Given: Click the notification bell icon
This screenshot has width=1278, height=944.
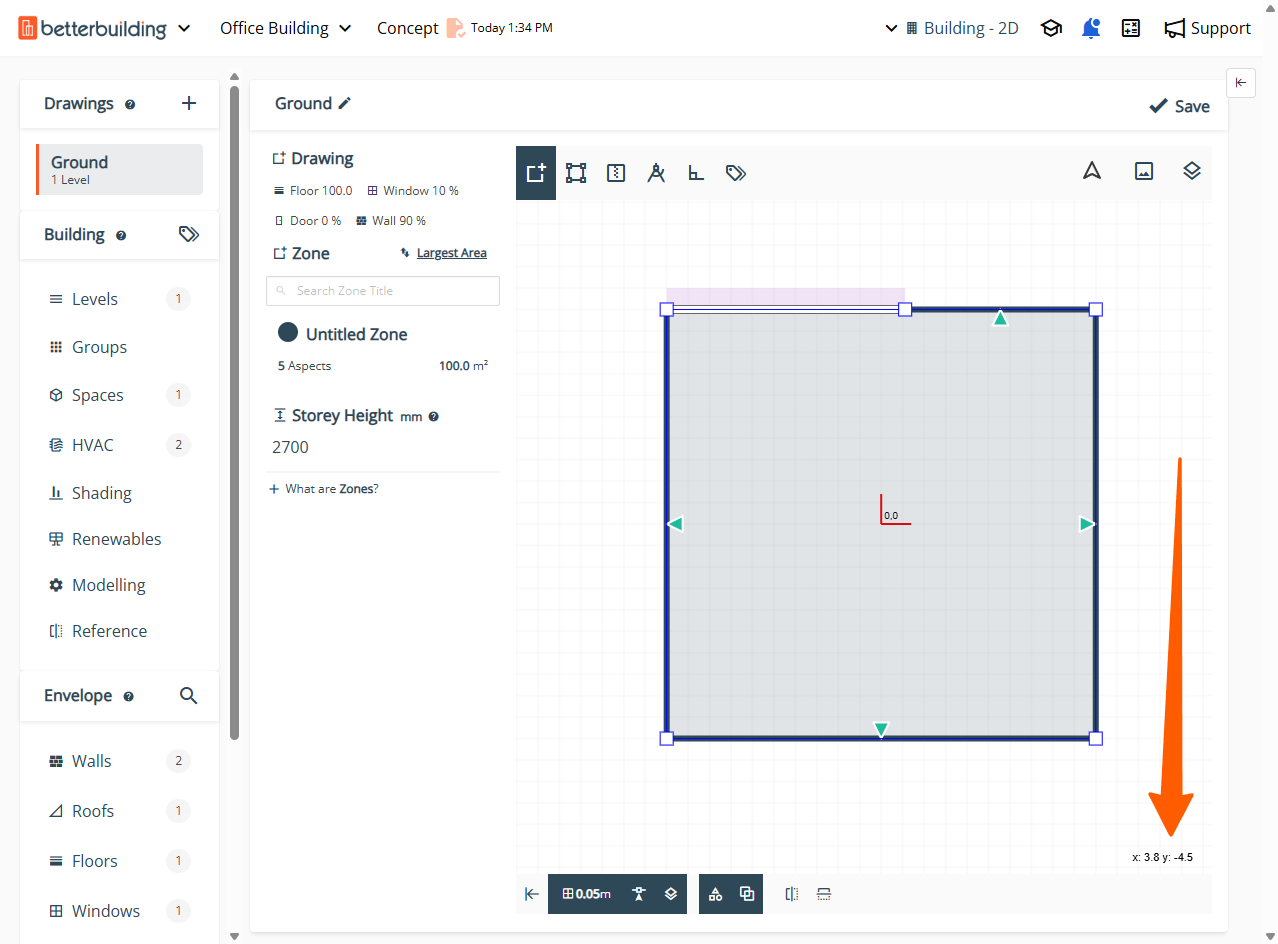Looking at the screenshot, I should [x=1091, y=28].
